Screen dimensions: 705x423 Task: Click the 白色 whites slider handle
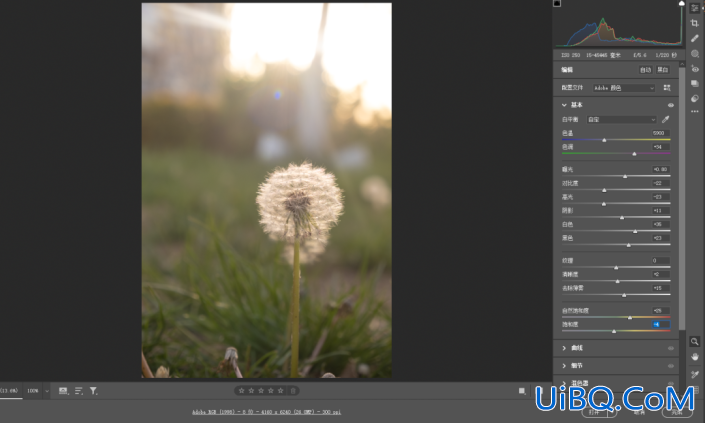(x=635, y=232)
